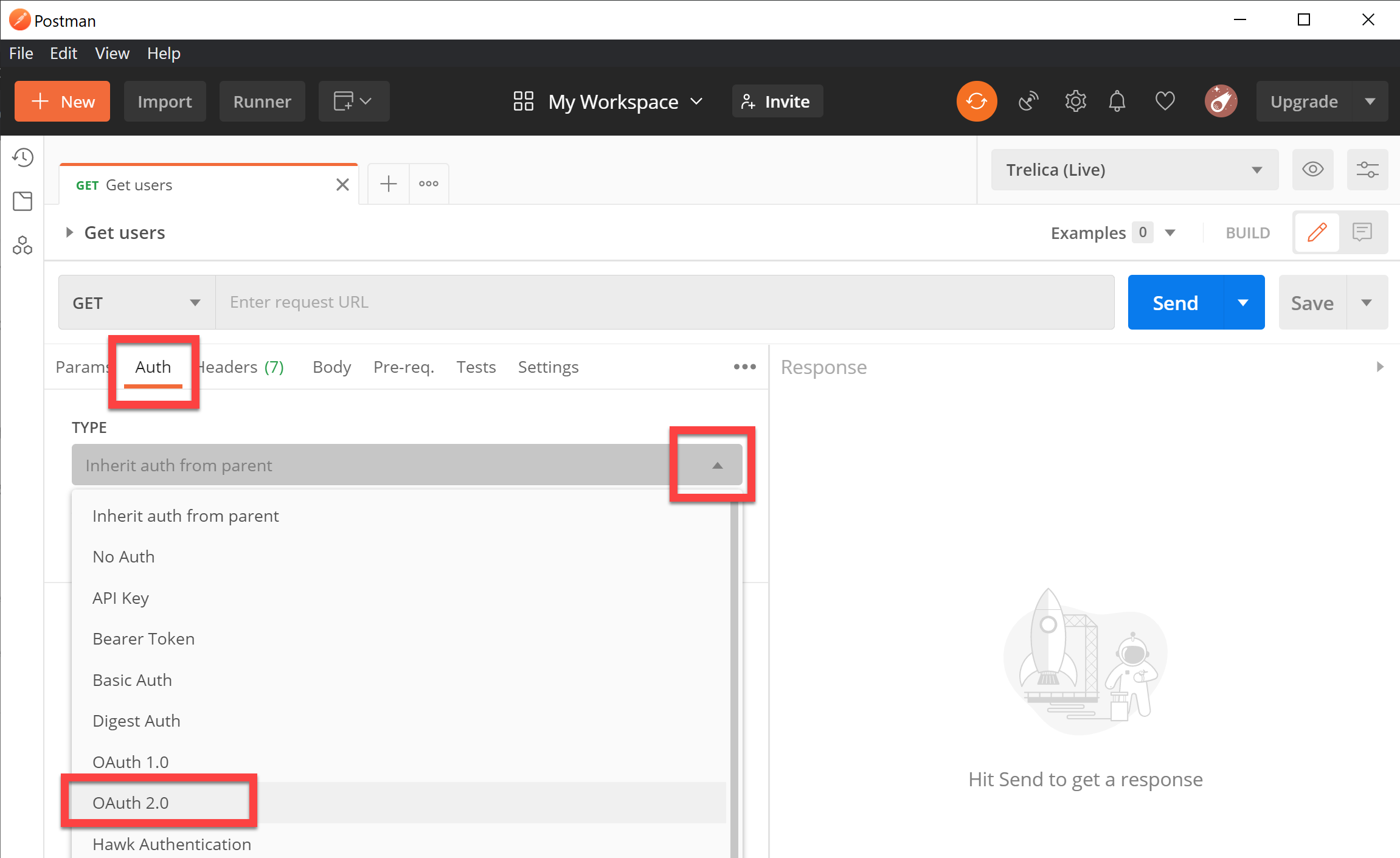
Task: Choose OAuth 2.0 option
Action: coord(400,803)
